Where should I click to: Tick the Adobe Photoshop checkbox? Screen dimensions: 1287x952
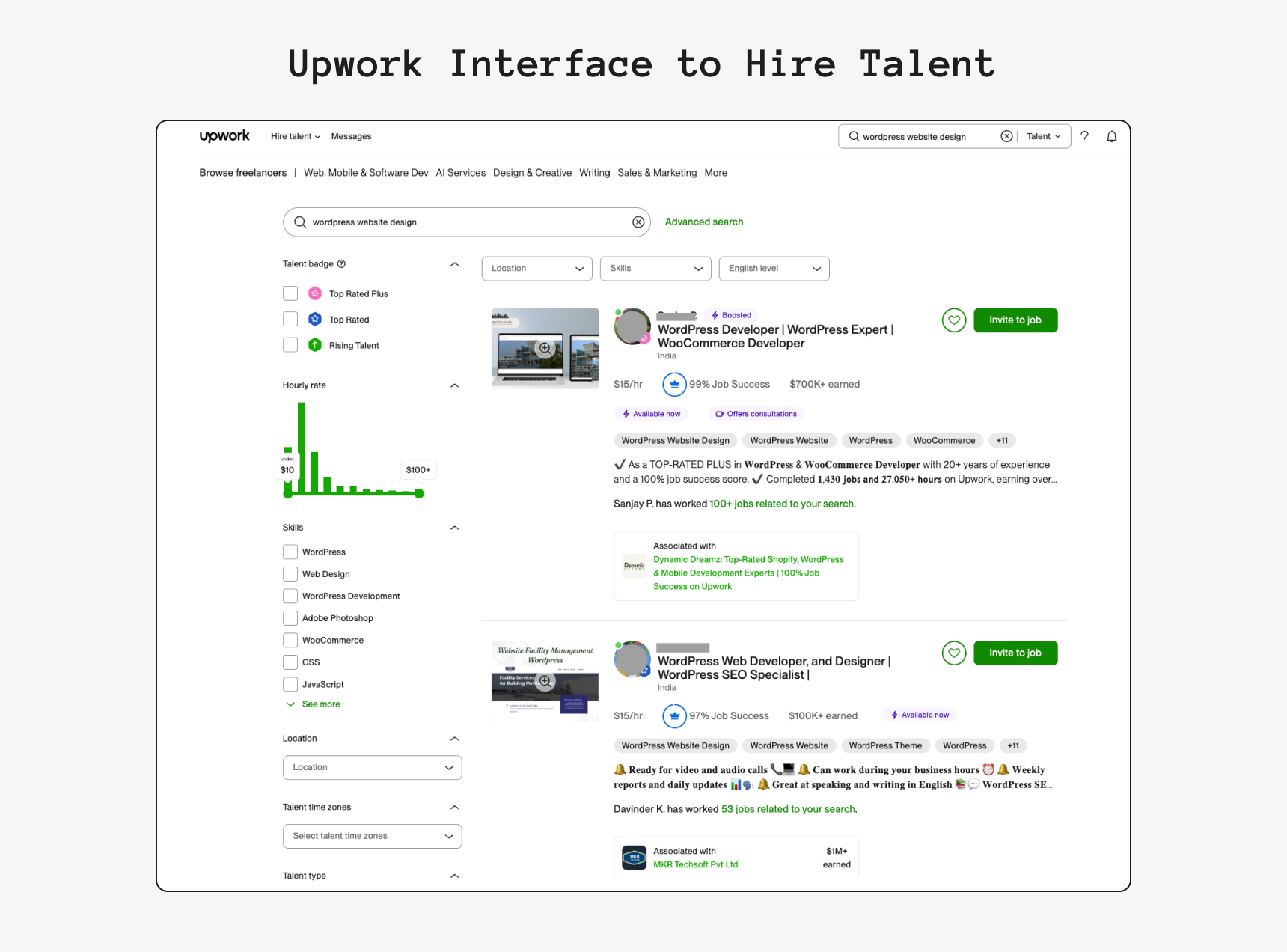pos(290,618)
